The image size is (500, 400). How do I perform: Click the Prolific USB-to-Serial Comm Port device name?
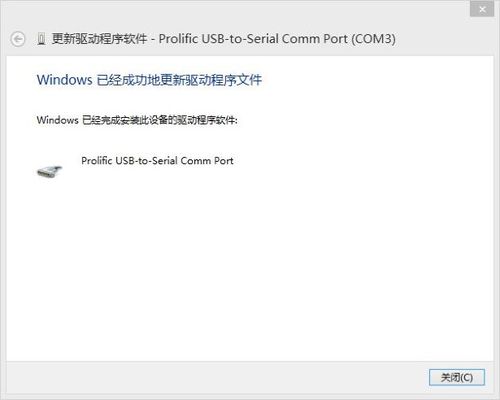tap(157, 161)
